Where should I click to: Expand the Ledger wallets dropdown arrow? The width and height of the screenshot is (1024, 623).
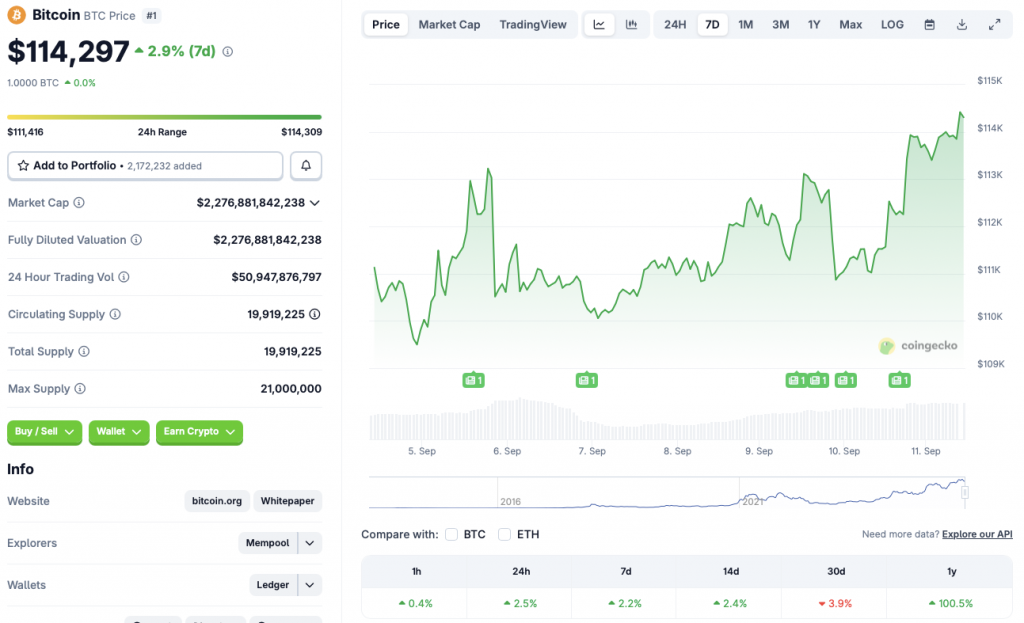click(x=310, y=585)
